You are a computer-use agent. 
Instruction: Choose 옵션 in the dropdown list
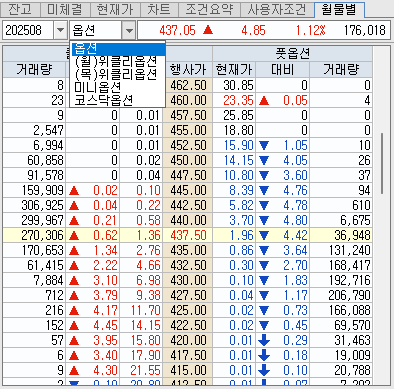point(118,49)
